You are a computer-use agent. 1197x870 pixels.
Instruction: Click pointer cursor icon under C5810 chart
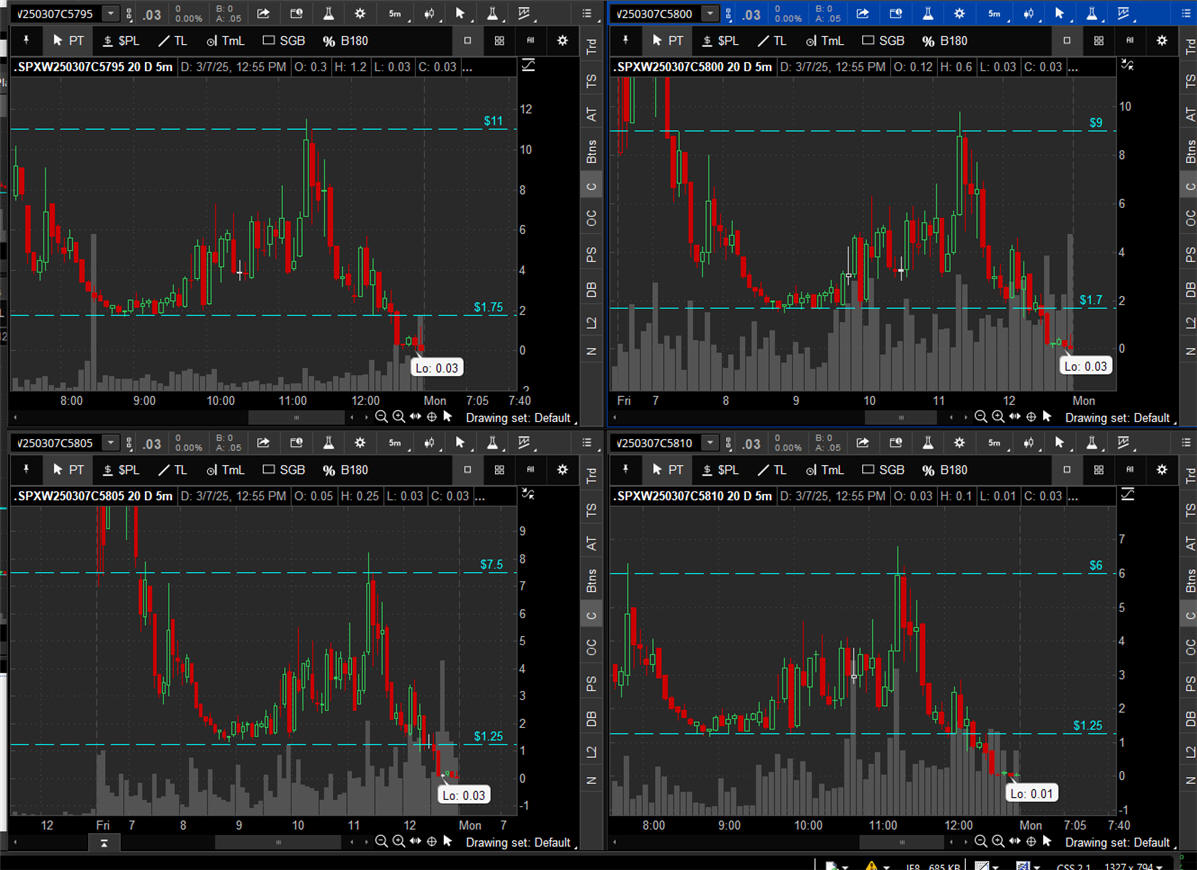point(1047,841)
